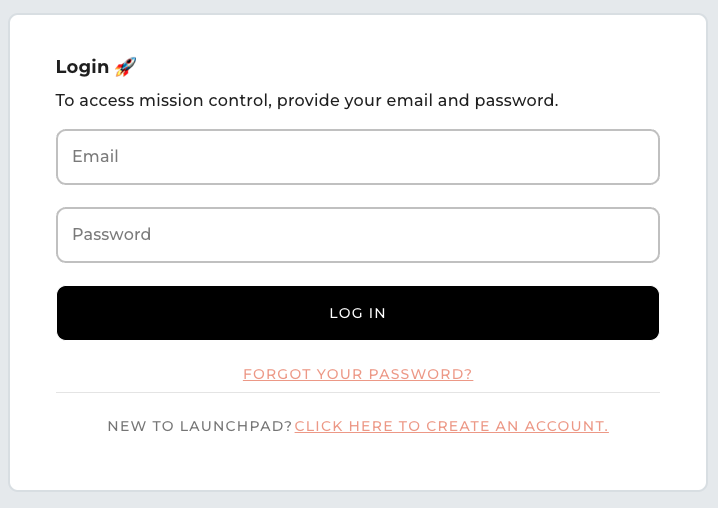
Task: Click the rocket icon in the login header
Action: (x=125, y=67)
